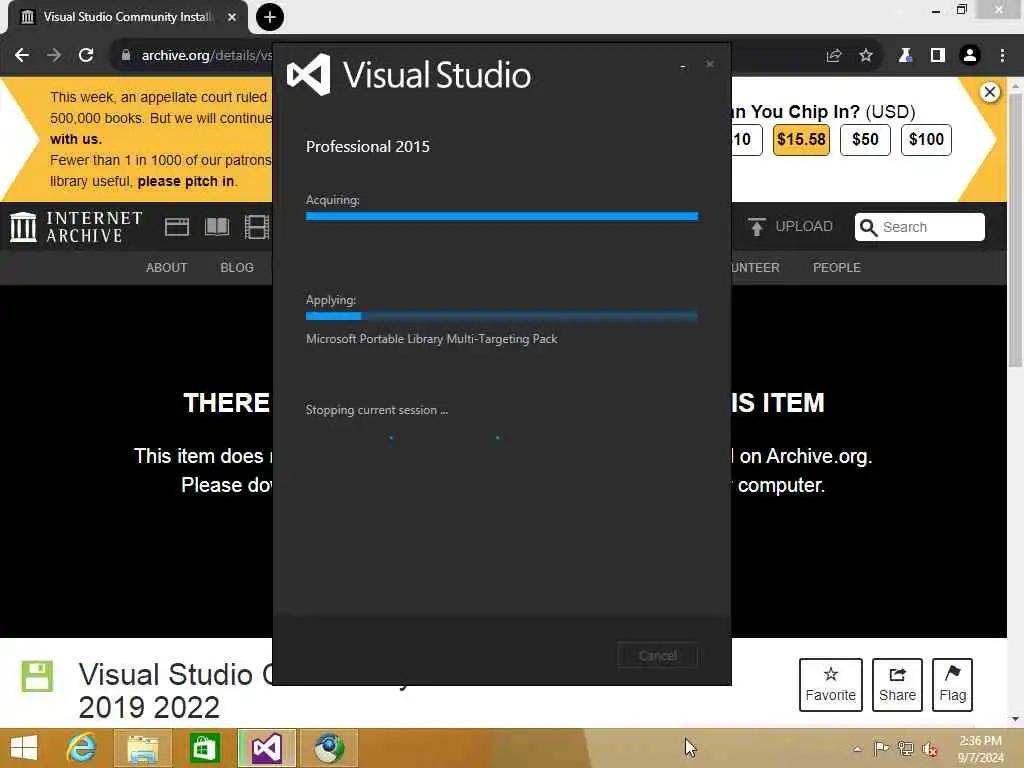
Task: Open the Video film icon in navbar
Action: coord(257,227)
